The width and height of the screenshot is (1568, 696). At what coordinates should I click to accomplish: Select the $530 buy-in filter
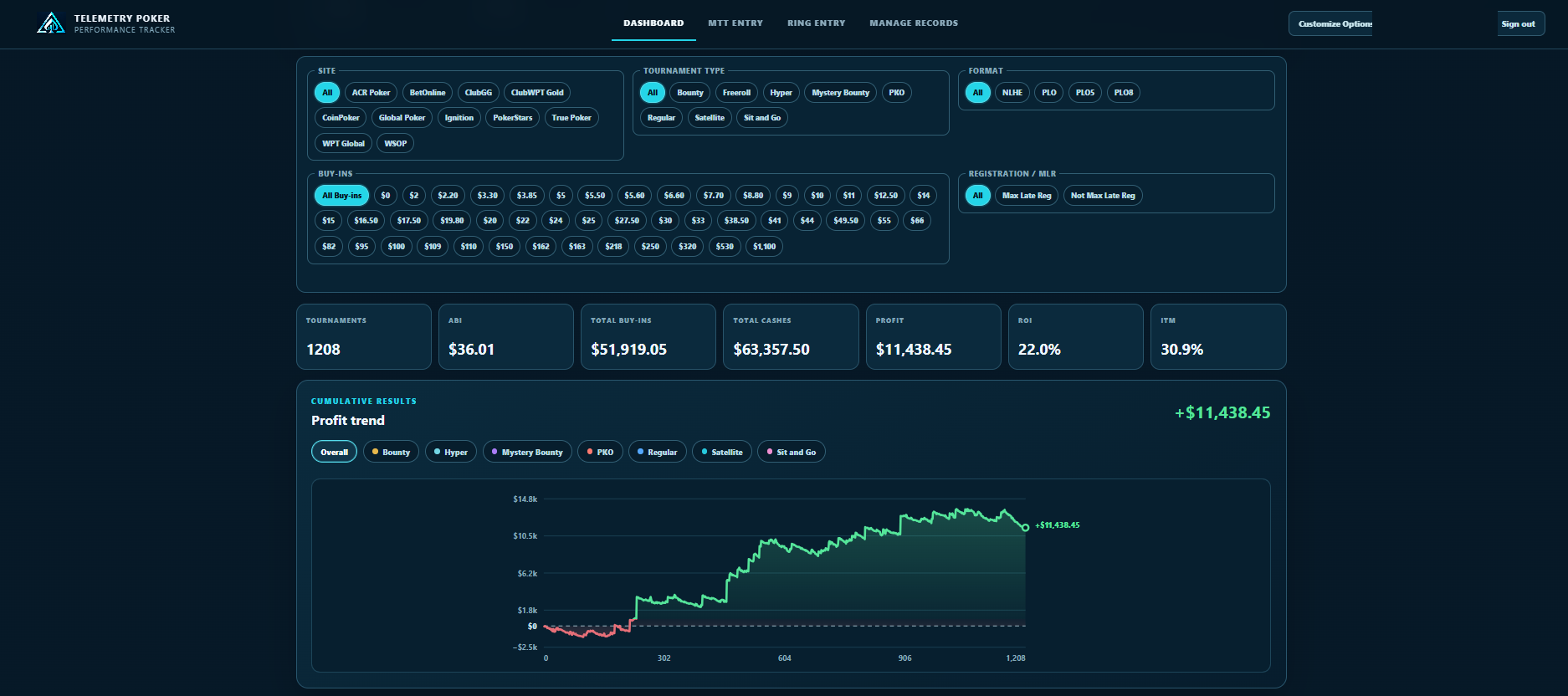[725, 247]
